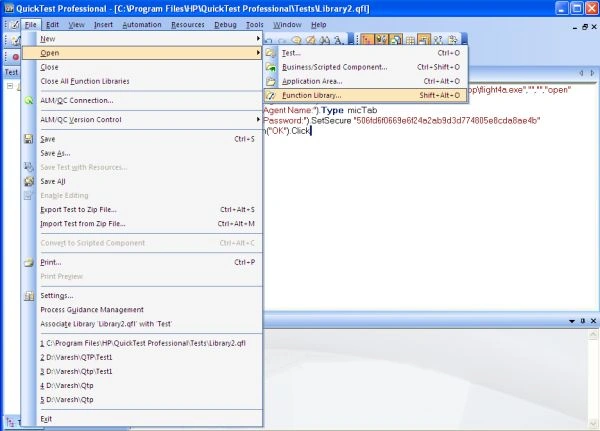Viewport: 600px width, 431px height.
Task: Click the undo arrow toolbar icon
Action: click(268, 40)
